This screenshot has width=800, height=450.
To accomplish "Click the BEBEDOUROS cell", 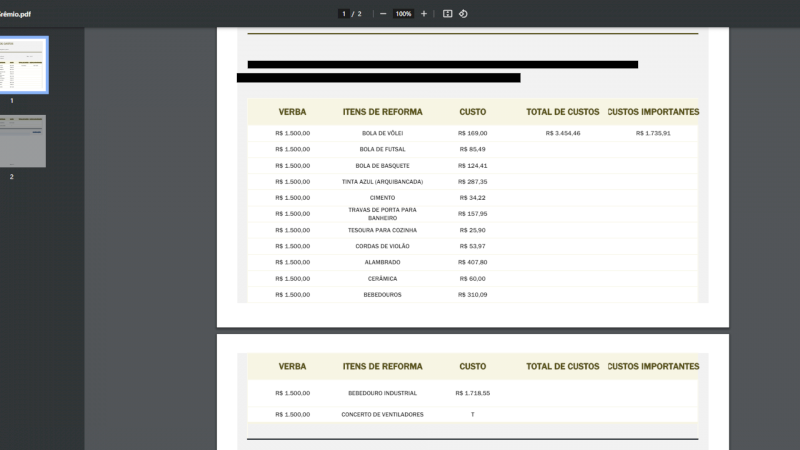I will pyautogui.click(x=383, y=294).
